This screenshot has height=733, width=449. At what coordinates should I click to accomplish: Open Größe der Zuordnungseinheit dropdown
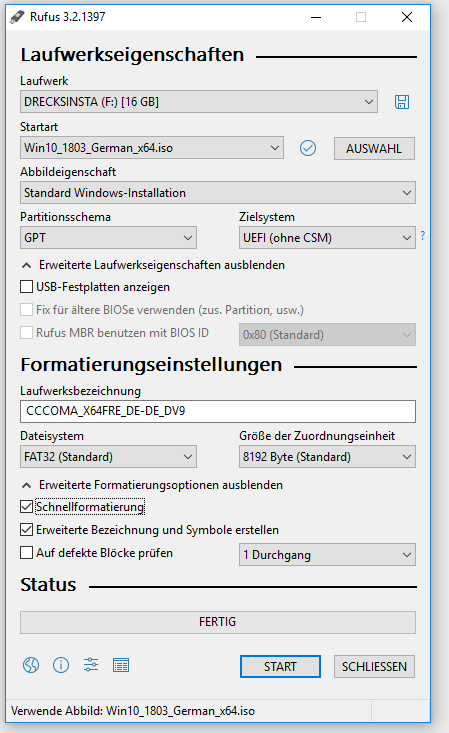pos(327,457)
